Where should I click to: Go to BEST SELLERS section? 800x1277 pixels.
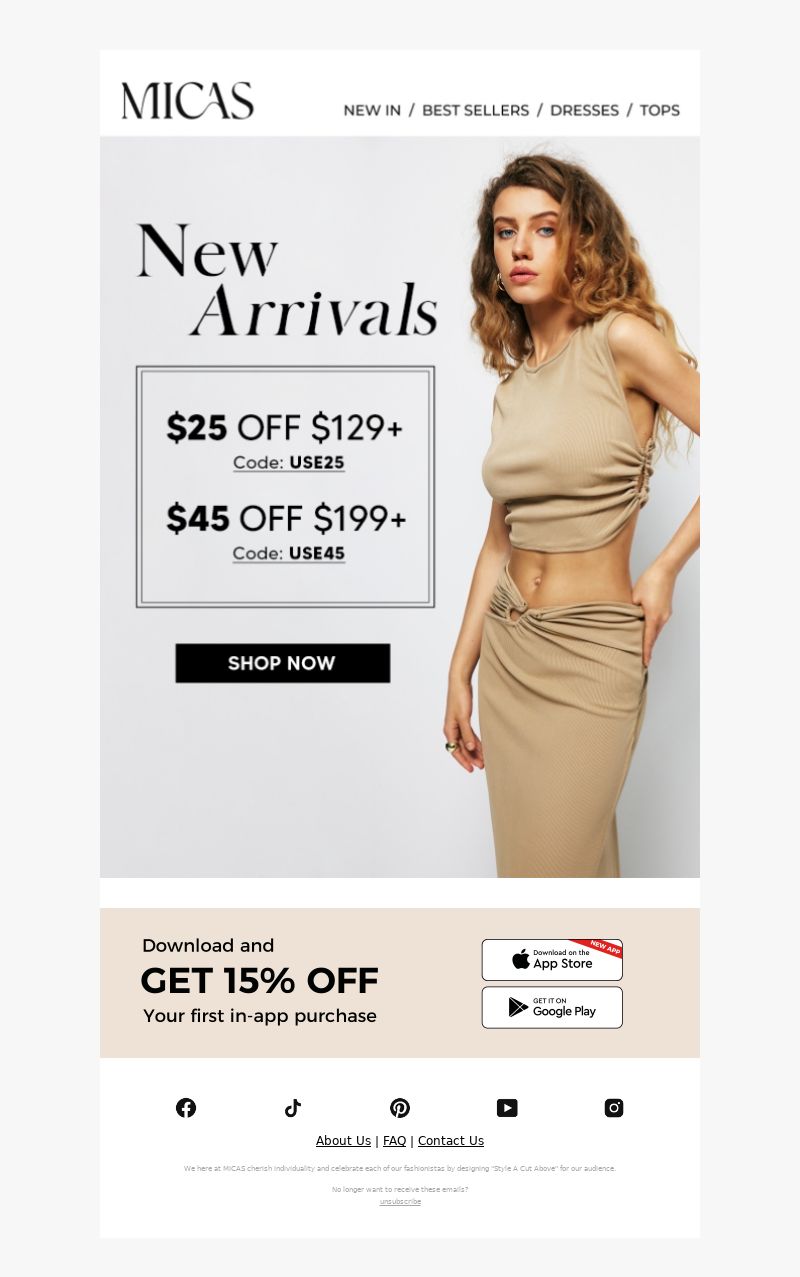pyautogui.click(x=475, y=110)
